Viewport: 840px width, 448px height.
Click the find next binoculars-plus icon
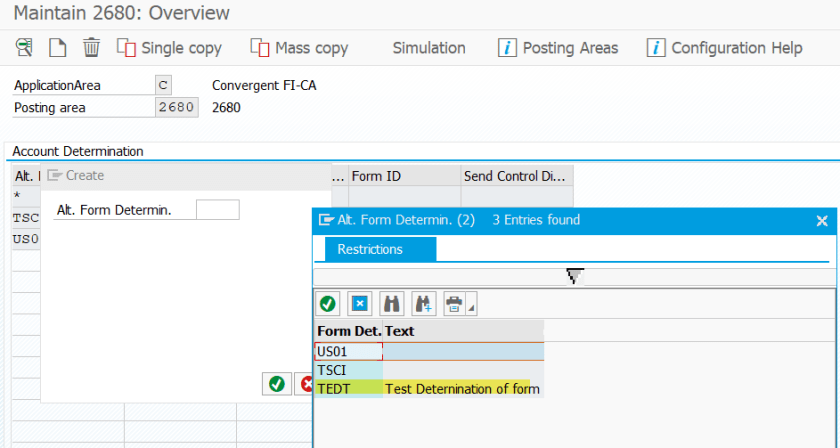(x=423, y=302)
